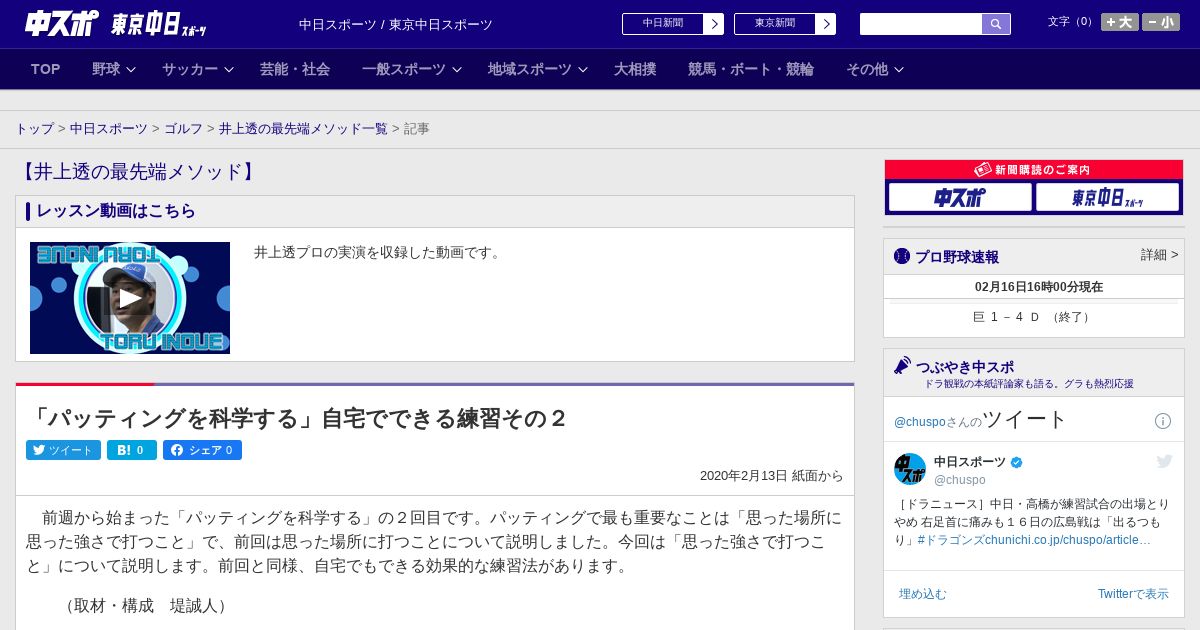Open the chuspo profile avatar
Viewport: 1200px width, 630px height.
point(910,469)
